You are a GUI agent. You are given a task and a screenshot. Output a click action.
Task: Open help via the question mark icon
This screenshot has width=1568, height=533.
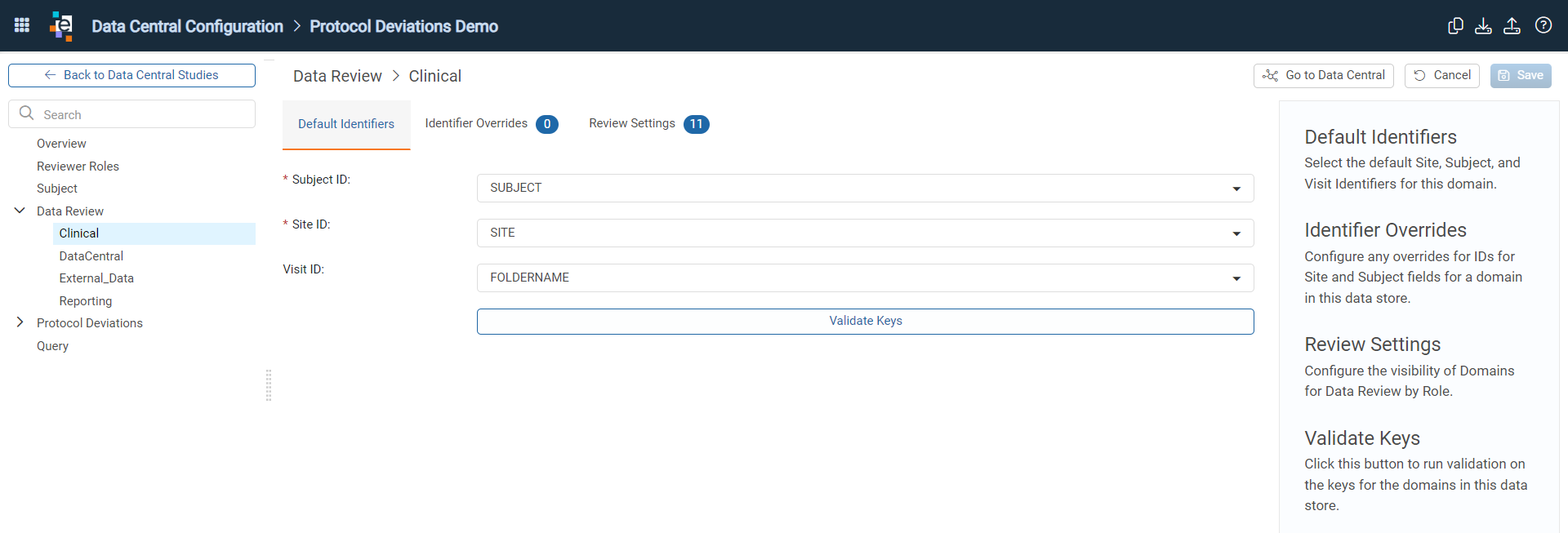click(1543, 25)
